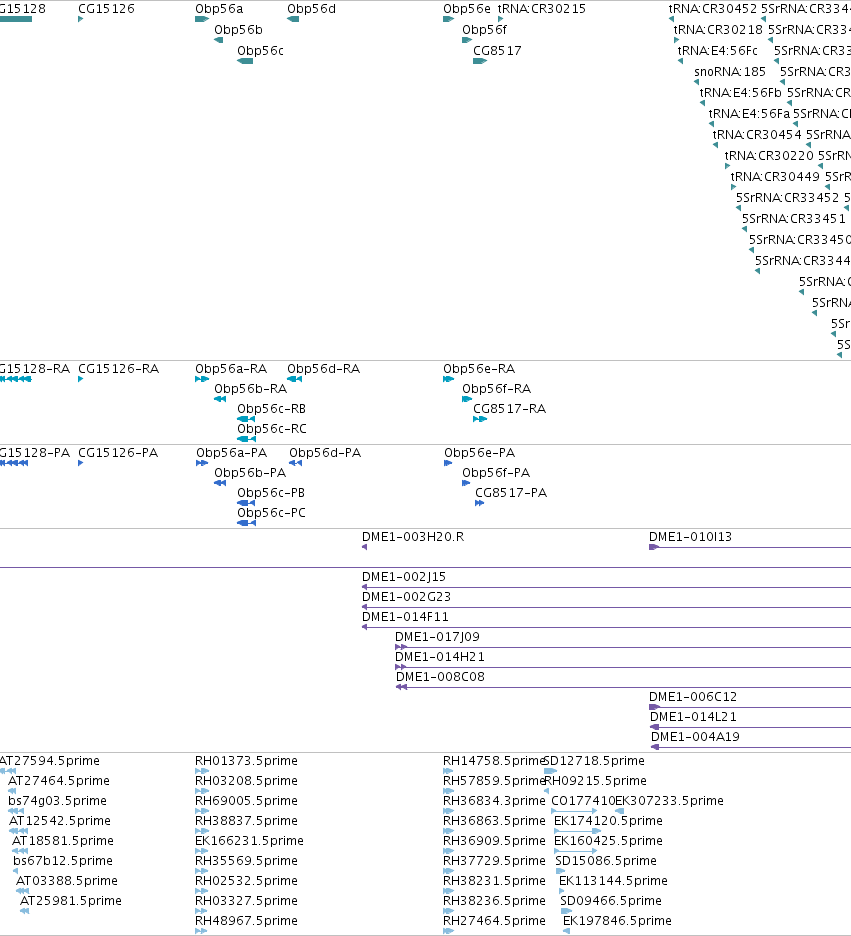Screen dimensions: 851x936
Task: Open DME1-014F11 clone
Action: coord(606,627)
